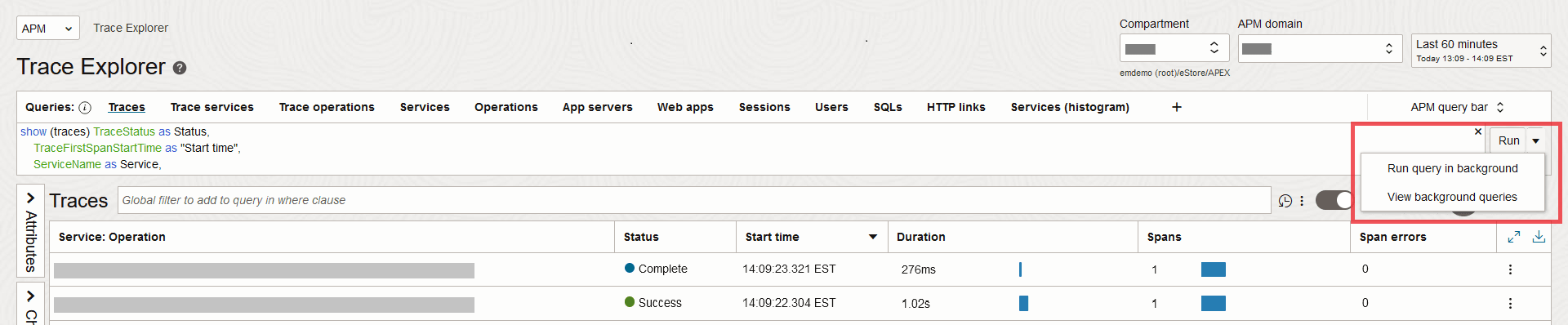Sort by Status column header
1568x325 pixels.
pos(641,237)
